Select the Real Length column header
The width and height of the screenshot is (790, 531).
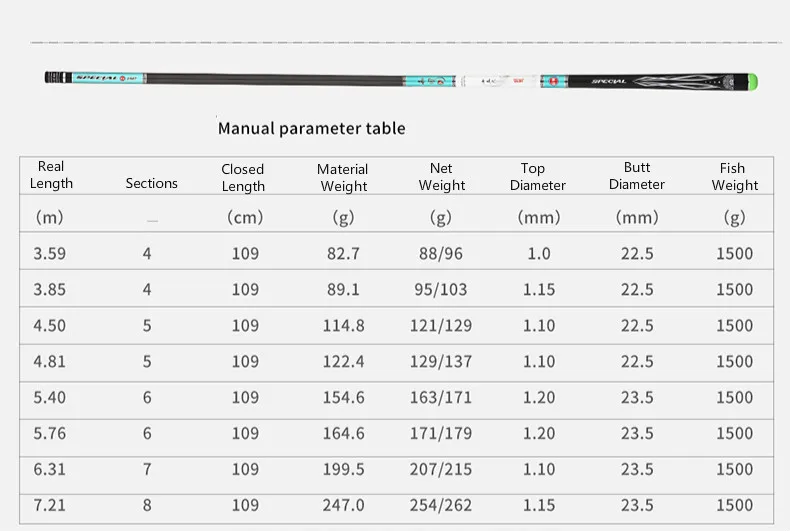pyautogui.click(x=51, y=175)
